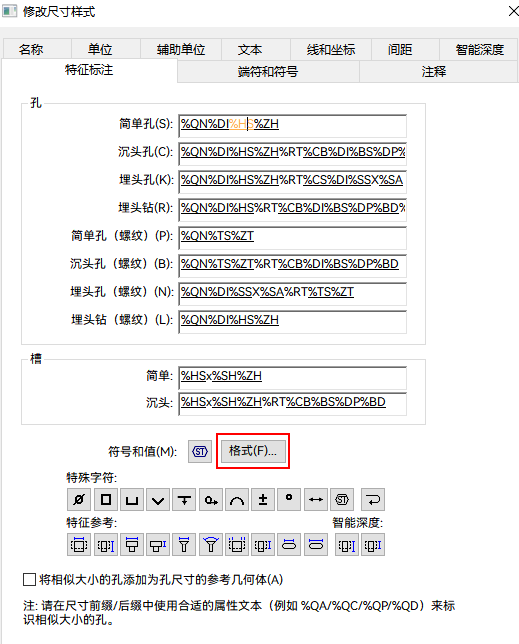This screenshot has width=519, height=644.
Task: Click the first 智能深度 icon
Action: 347,545
